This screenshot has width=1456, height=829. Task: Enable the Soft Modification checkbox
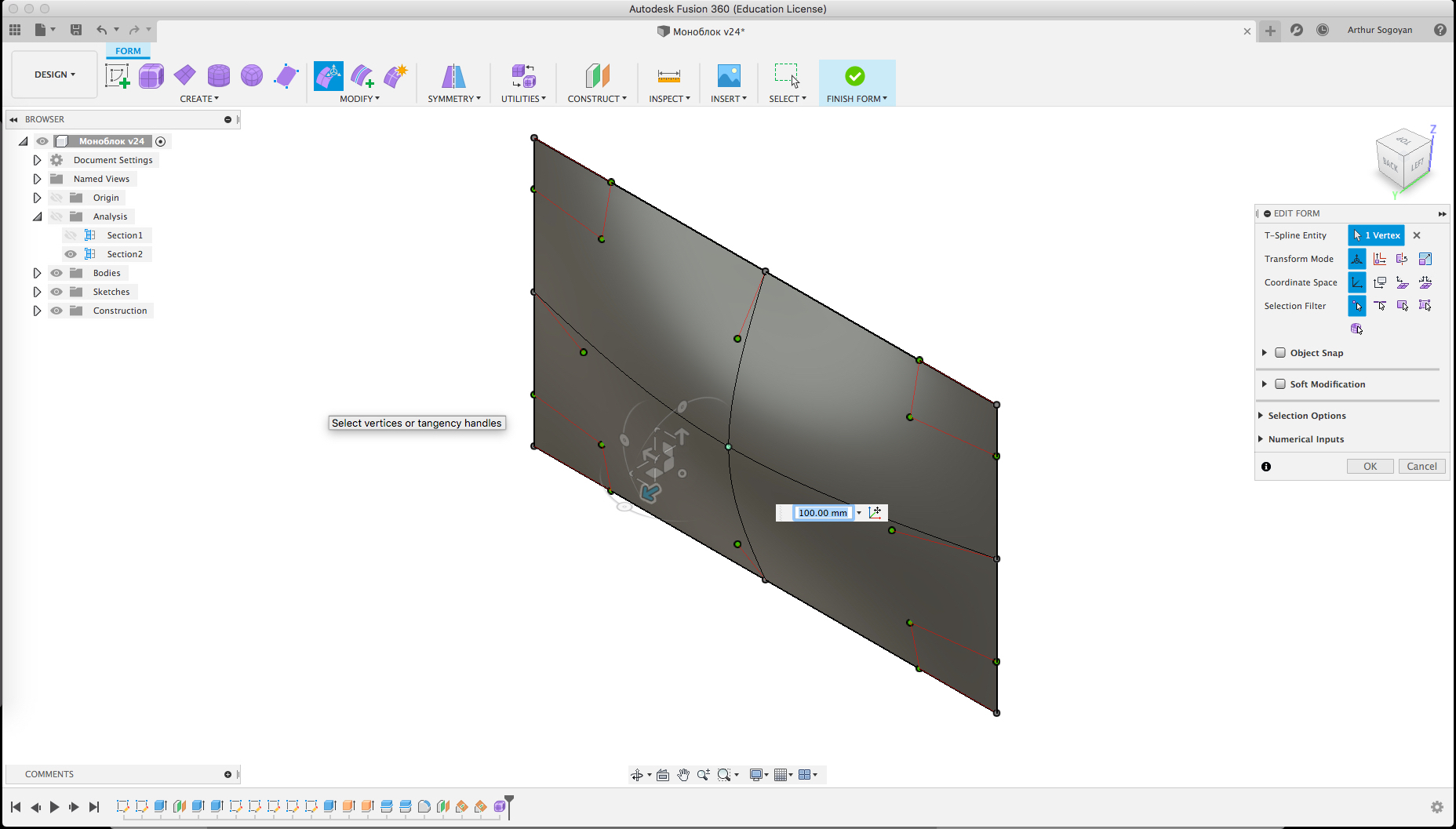point(1281,384)
